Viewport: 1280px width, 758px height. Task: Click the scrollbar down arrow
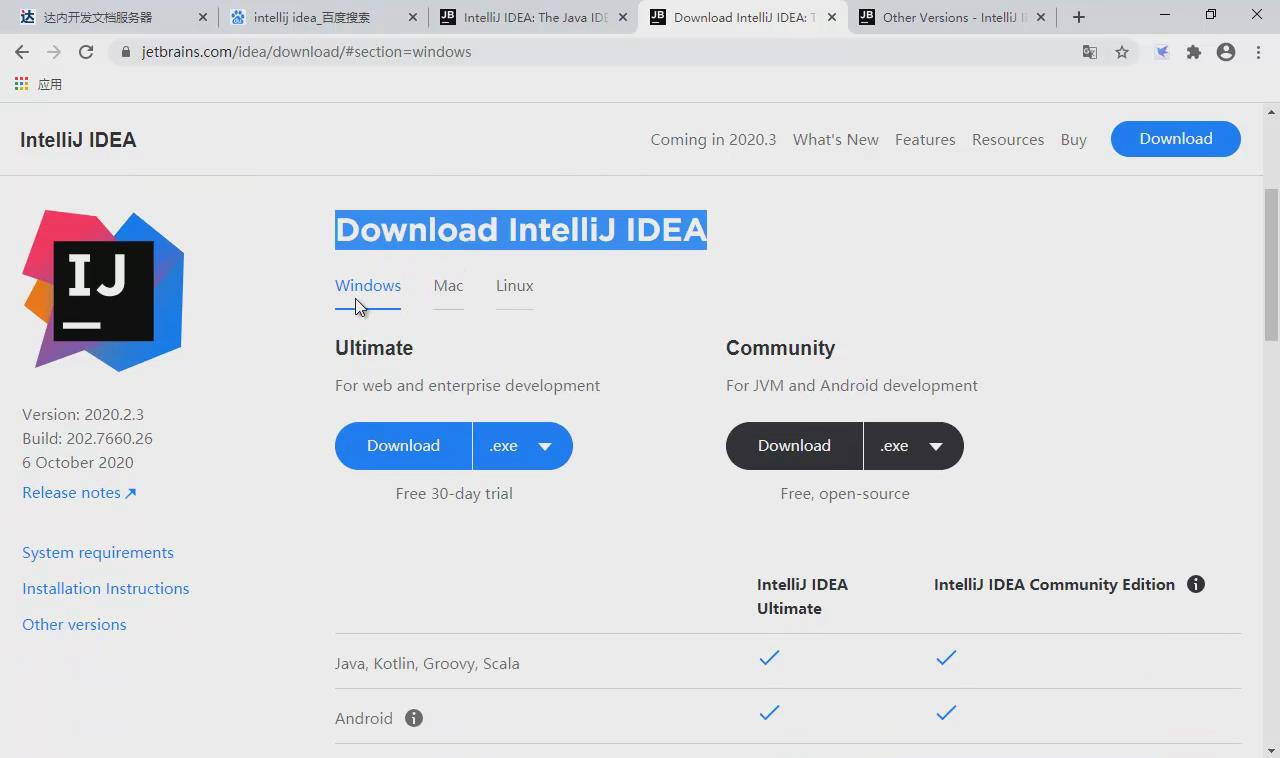(x=1272, y=750)
